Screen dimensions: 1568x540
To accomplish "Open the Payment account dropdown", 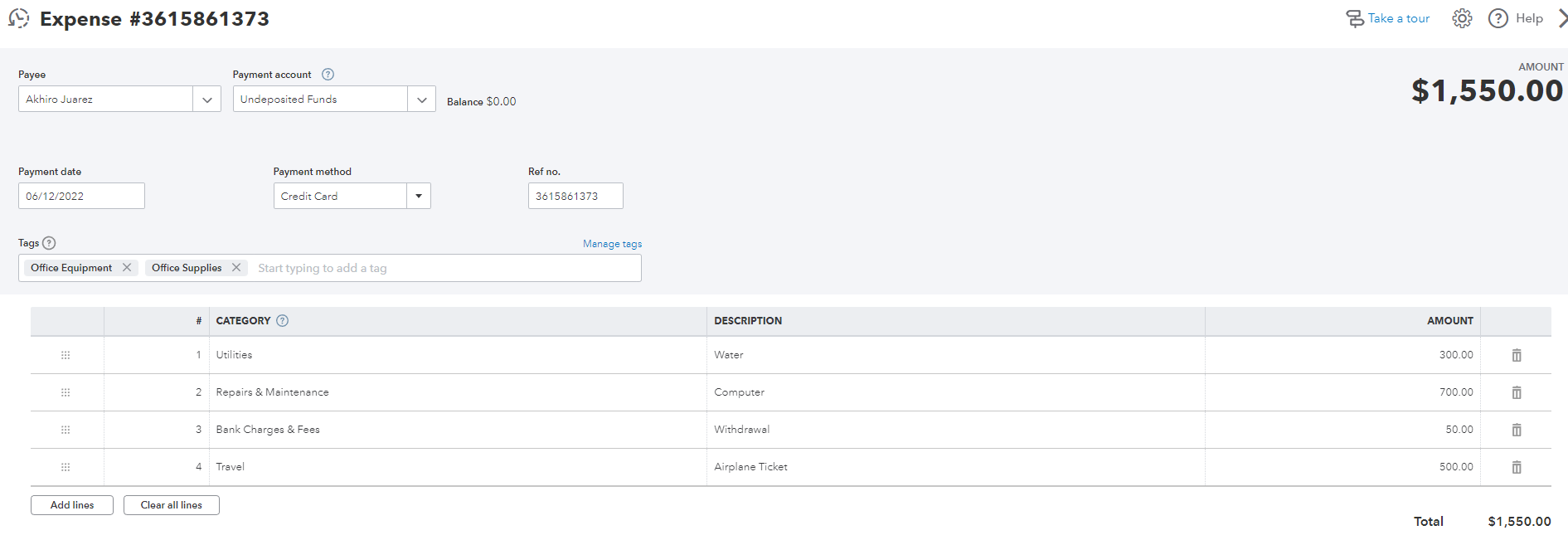I will 421,100.
